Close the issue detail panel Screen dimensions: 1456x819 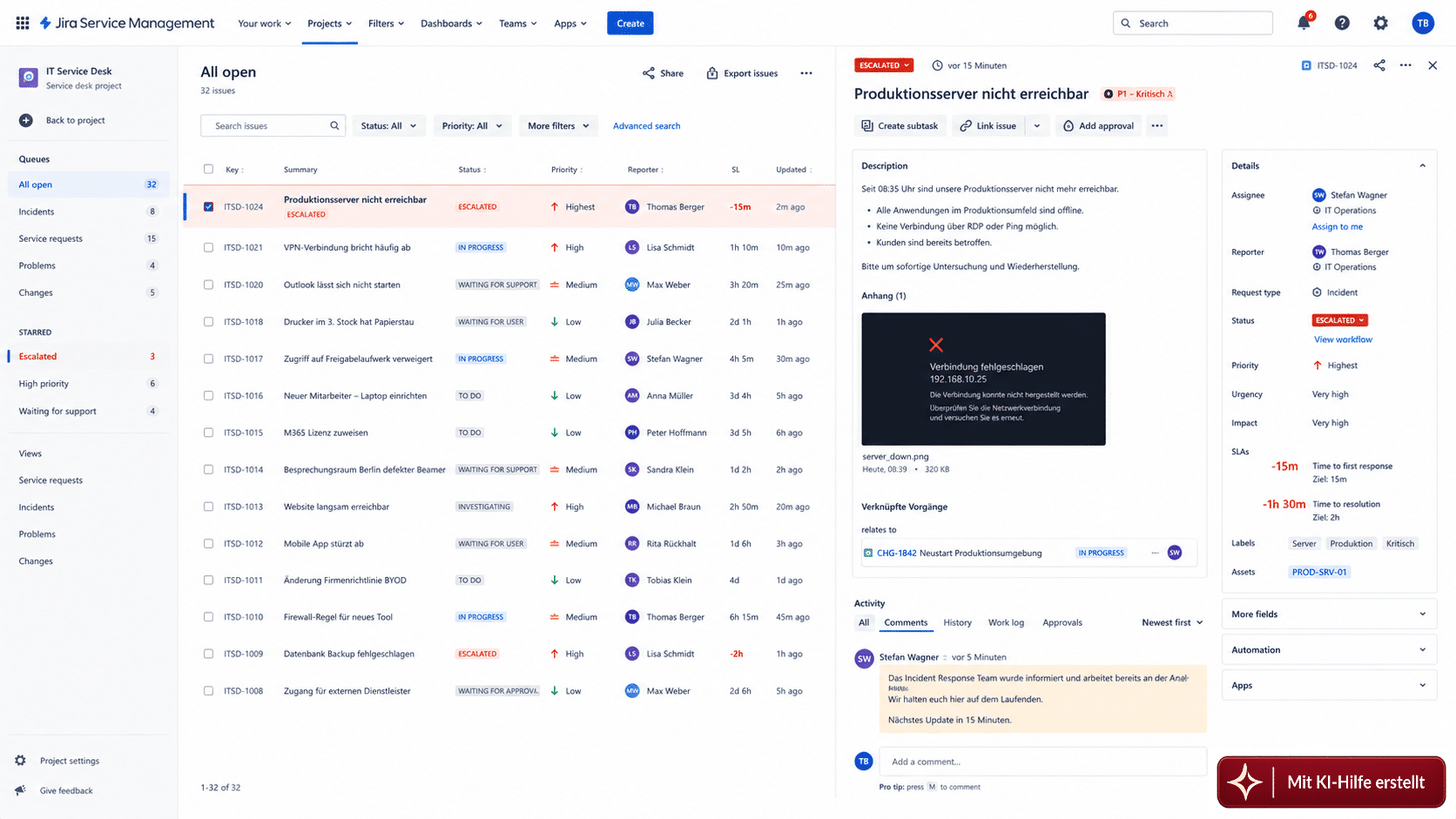click(x=1432, y=65)
